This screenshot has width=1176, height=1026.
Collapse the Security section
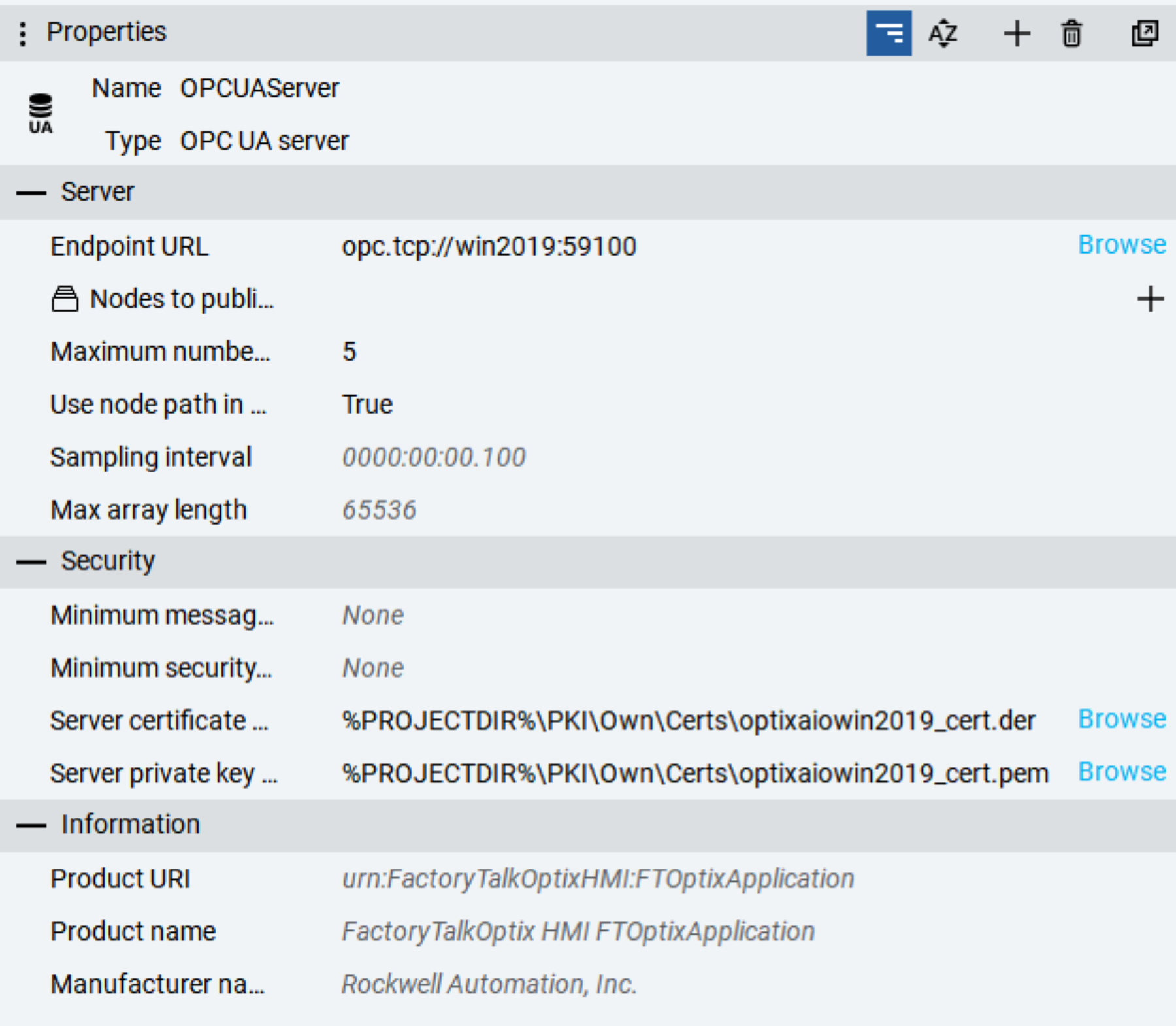[x=31, y=562]
